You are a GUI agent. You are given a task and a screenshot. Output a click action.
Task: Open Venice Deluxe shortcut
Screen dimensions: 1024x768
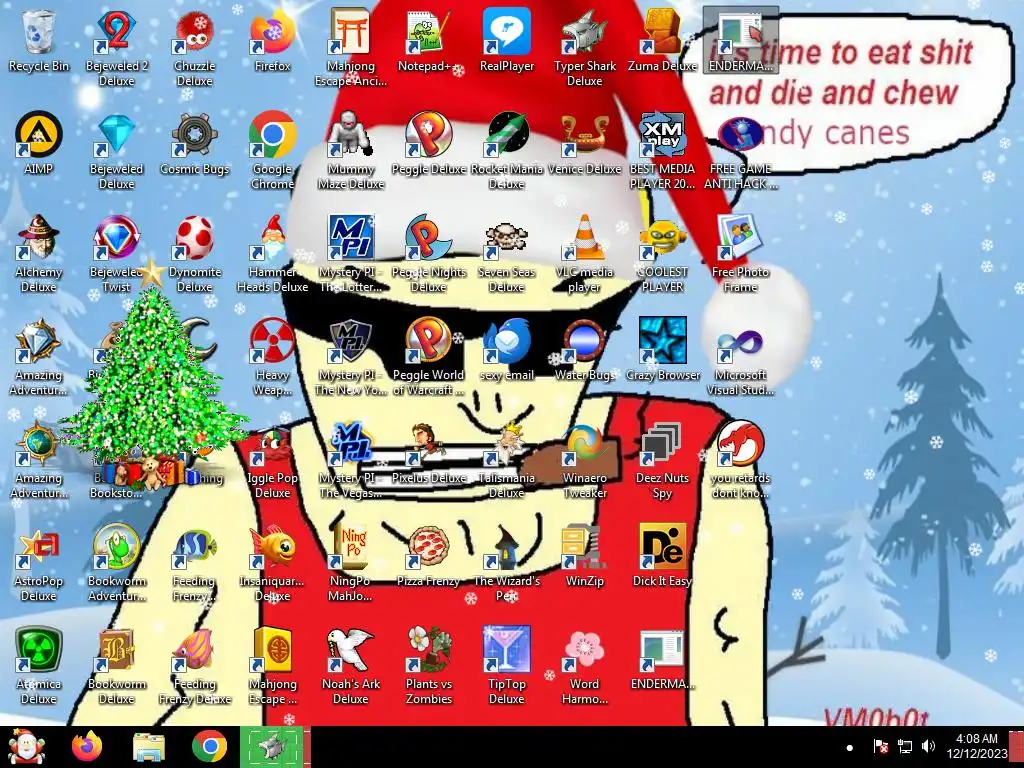click(x=584, y=144)
